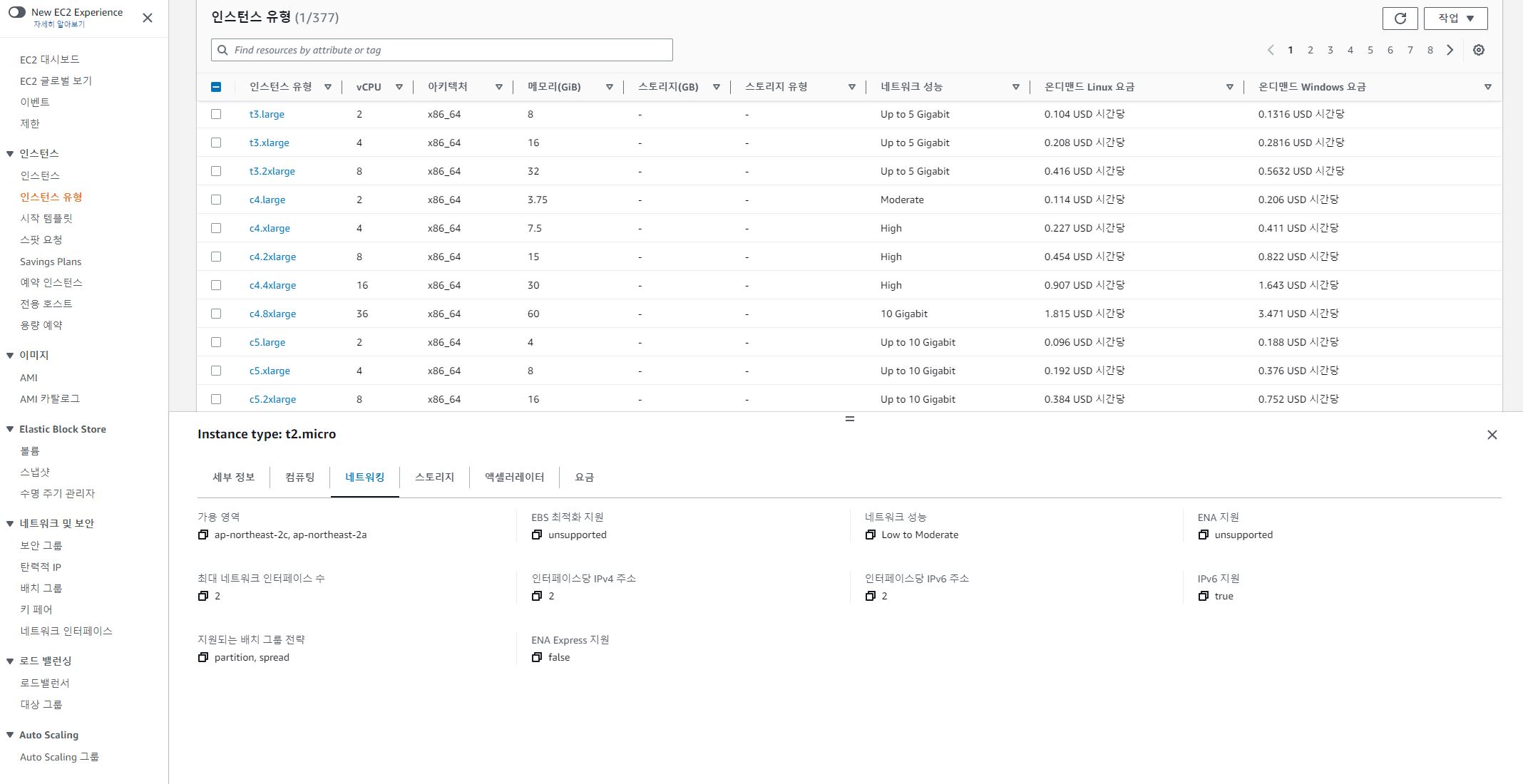Select the c4.xlarge row checkbox

(x=216, y=228)
